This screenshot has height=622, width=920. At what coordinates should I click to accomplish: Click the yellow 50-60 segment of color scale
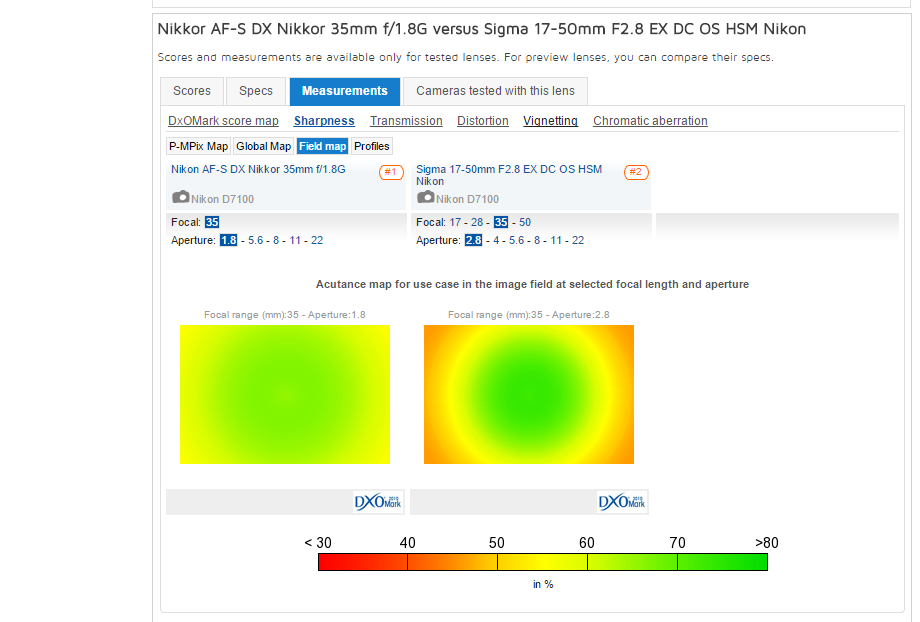(543, 562)
